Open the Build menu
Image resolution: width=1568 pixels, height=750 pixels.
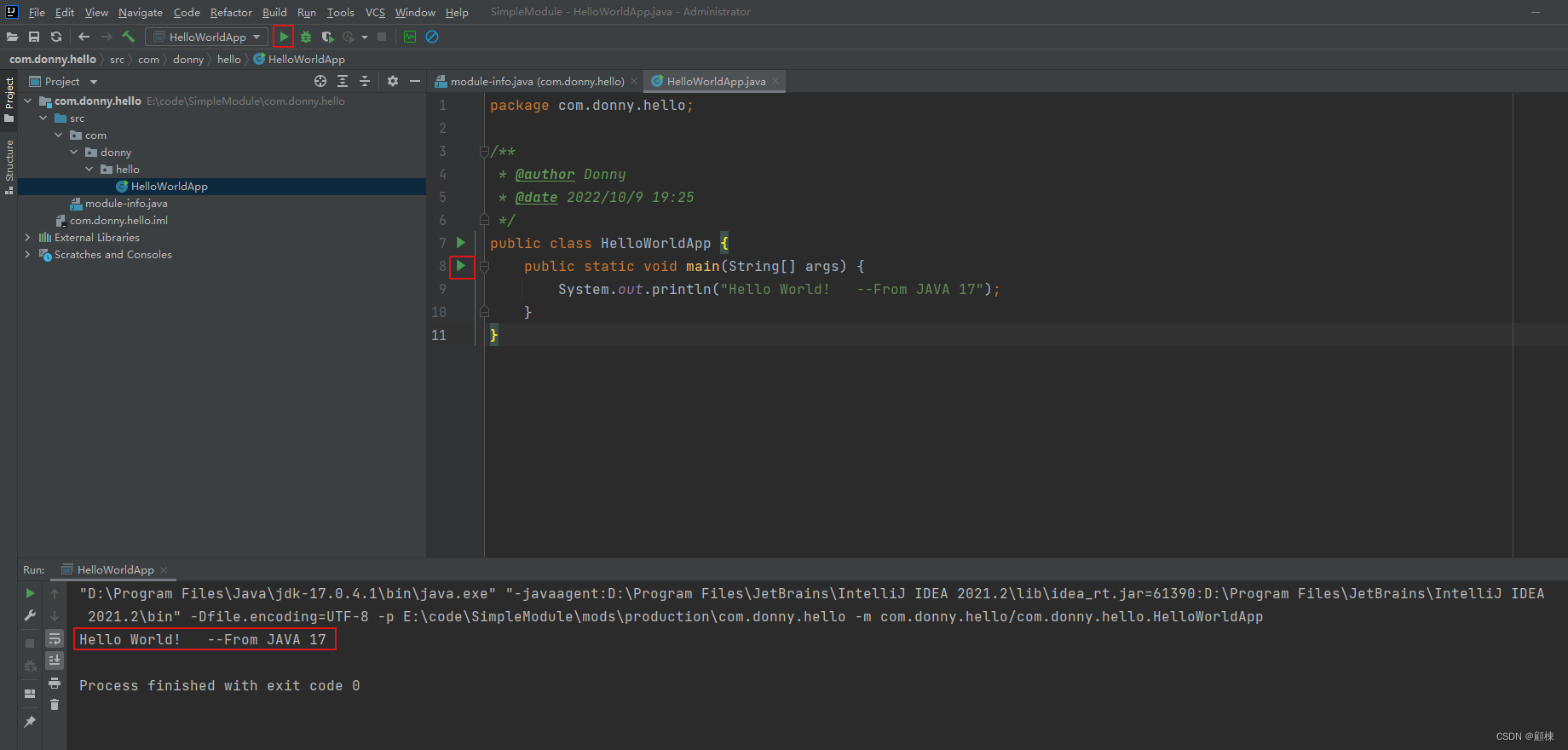click(274, 12)
